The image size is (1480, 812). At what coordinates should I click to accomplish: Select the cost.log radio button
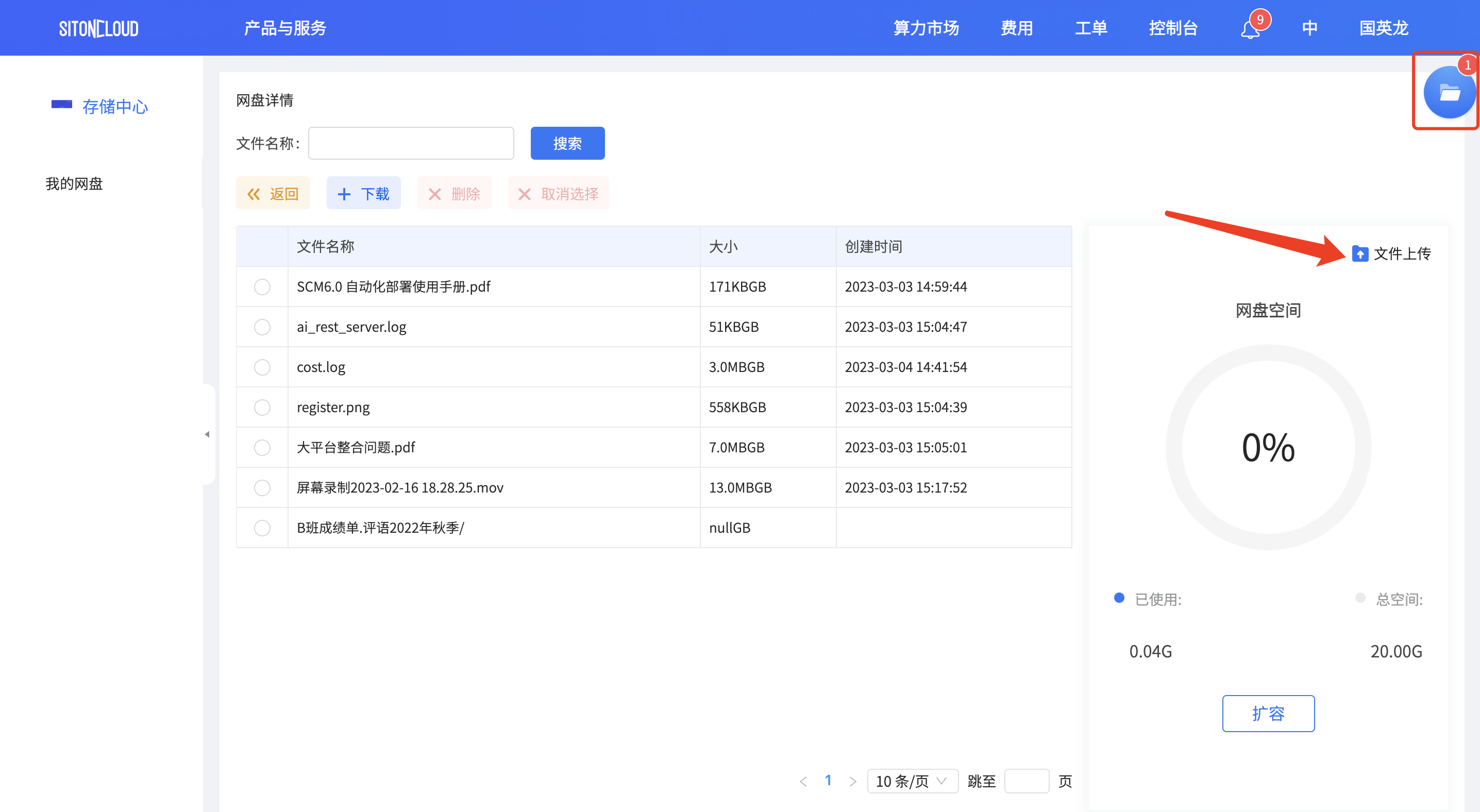(x=262, y=367)
